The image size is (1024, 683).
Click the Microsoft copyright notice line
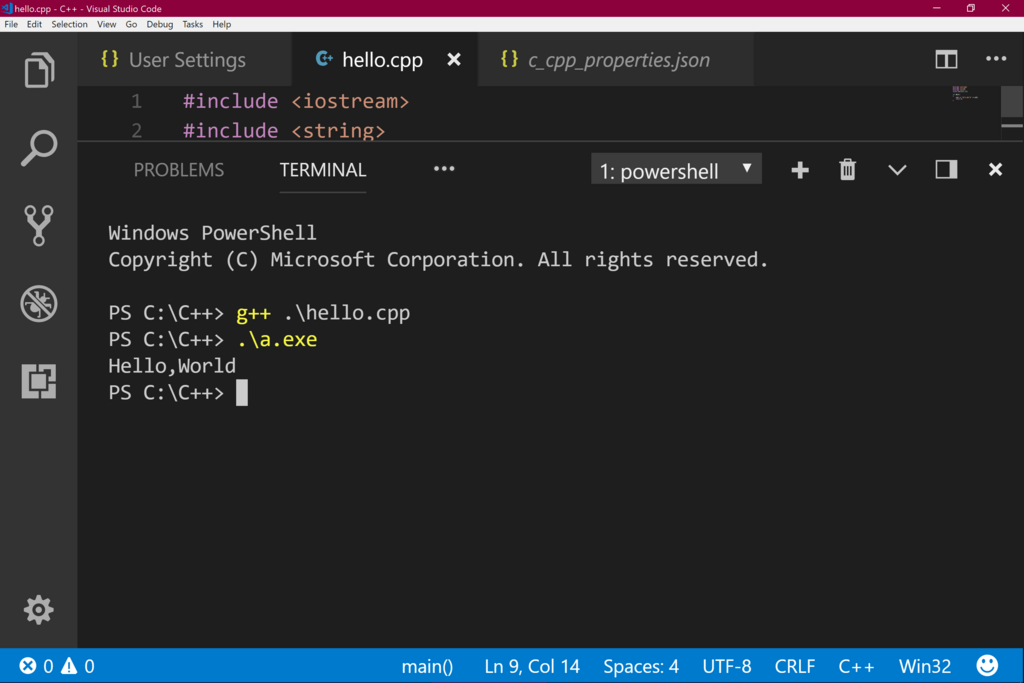(x=438, y=260)
